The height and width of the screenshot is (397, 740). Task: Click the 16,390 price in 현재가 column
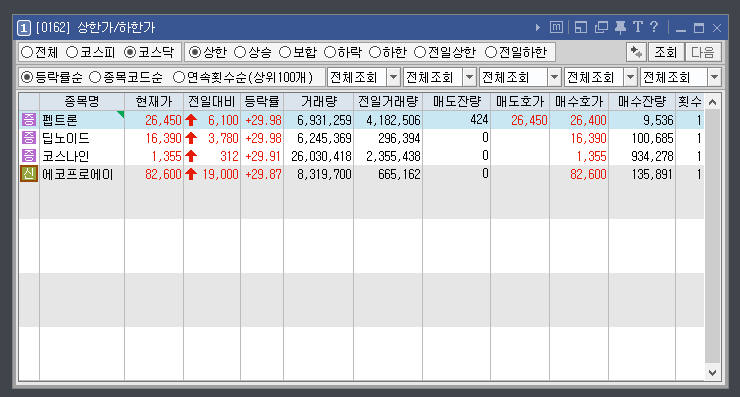point(163,138)
